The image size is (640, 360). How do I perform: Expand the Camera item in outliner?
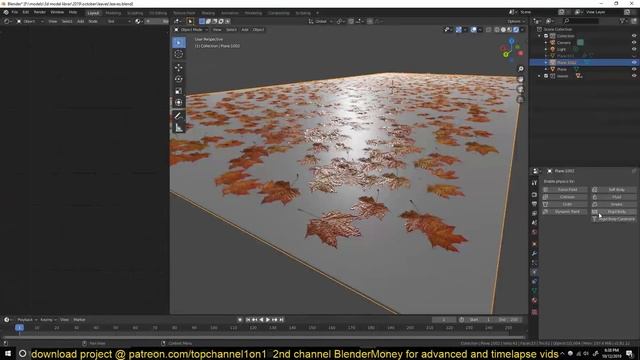546,42
